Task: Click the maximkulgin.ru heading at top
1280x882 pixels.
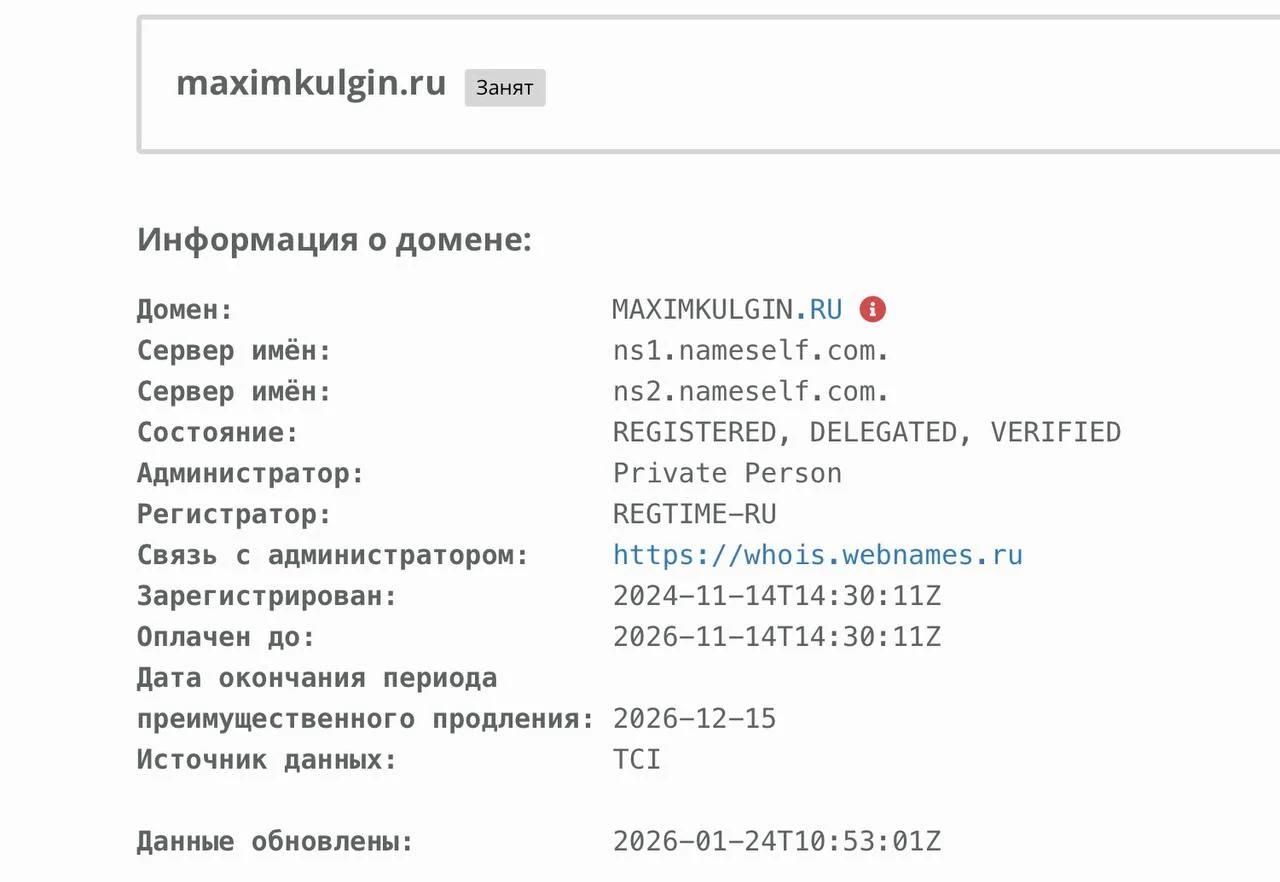Action: click(x=311, y=83)
